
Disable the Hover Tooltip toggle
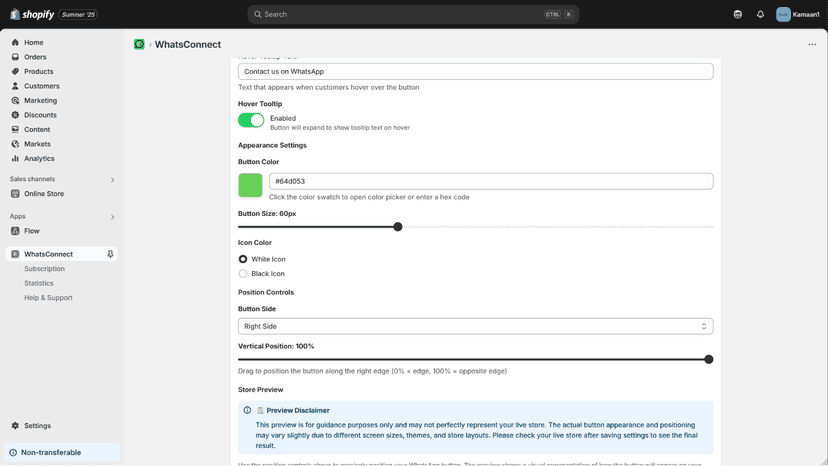pos(251,120)
